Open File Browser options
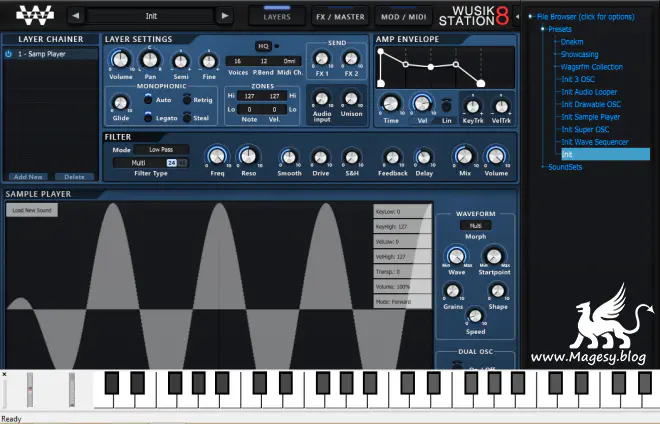This screenshot has width=660, height=424. click(585, 17)
